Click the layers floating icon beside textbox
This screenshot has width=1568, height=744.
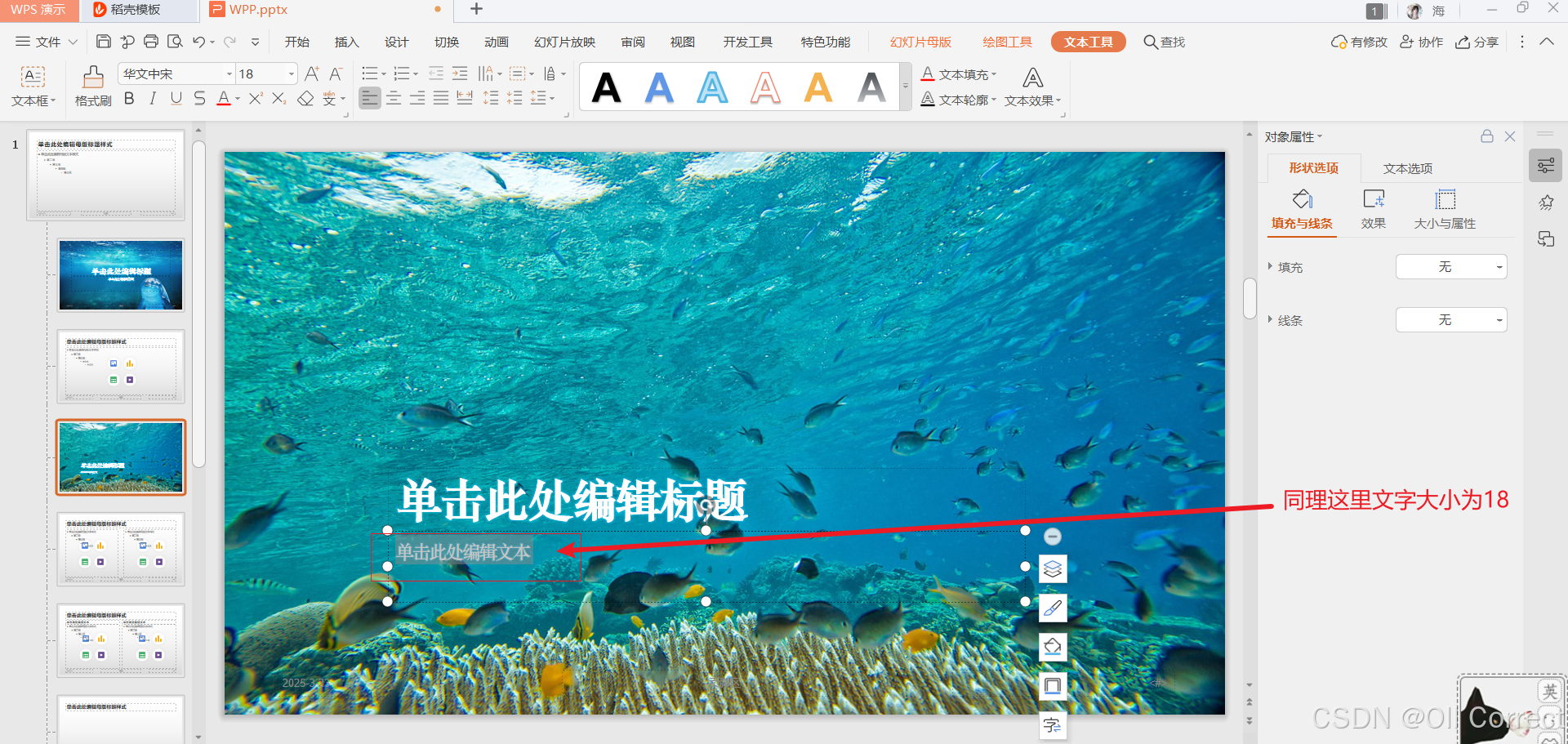(x=1053, y=568)
